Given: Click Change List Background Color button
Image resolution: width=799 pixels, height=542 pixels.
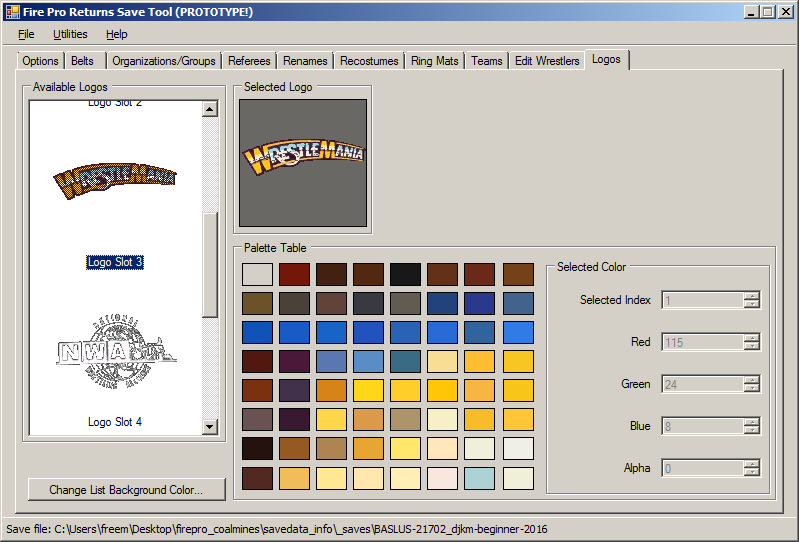Looking at the screenshot, I should pos(126,490).
